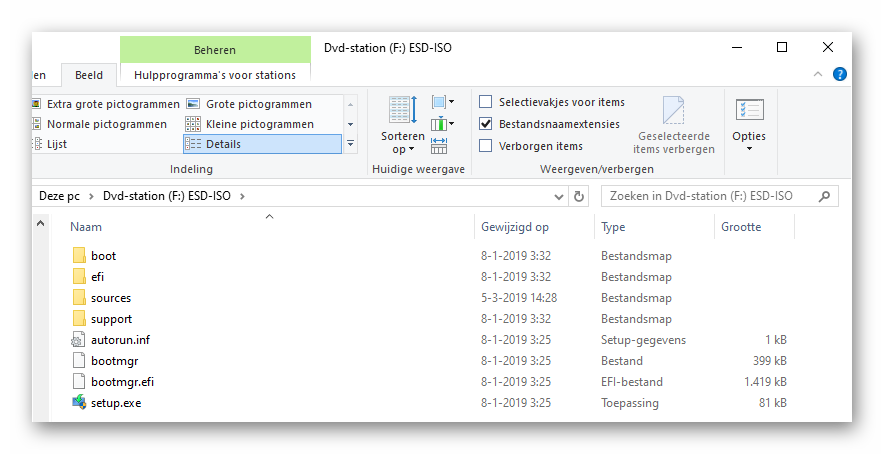Click Dvd-station (F:) ESD-ISO breadcrumb

tap(166, 196)
